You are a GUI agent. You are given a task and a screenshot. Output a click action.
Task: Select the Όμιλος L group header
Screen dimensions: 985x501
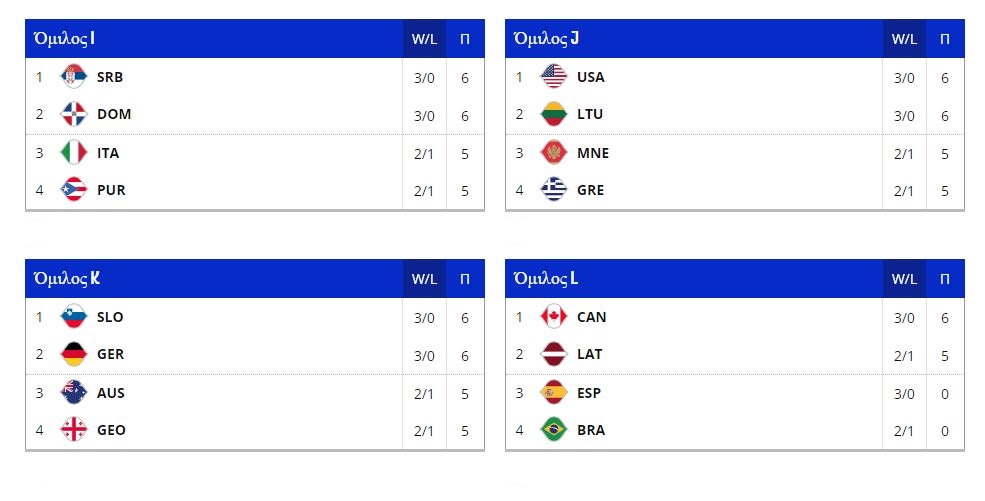(x=546, y=279)
